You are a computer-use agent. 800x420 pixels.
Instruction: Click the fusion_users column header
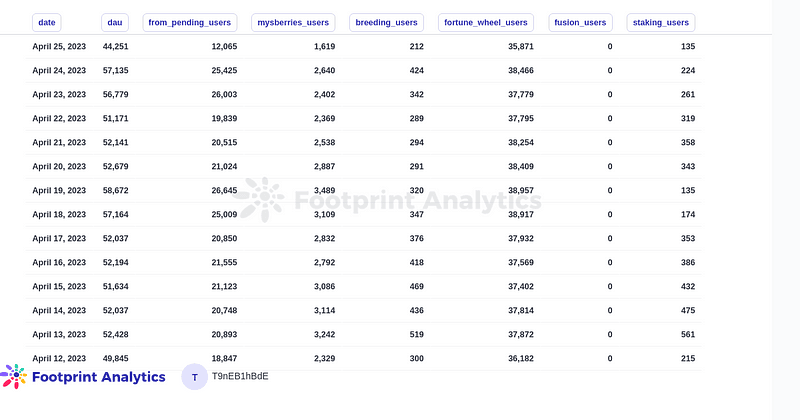[x=582, y=22]
